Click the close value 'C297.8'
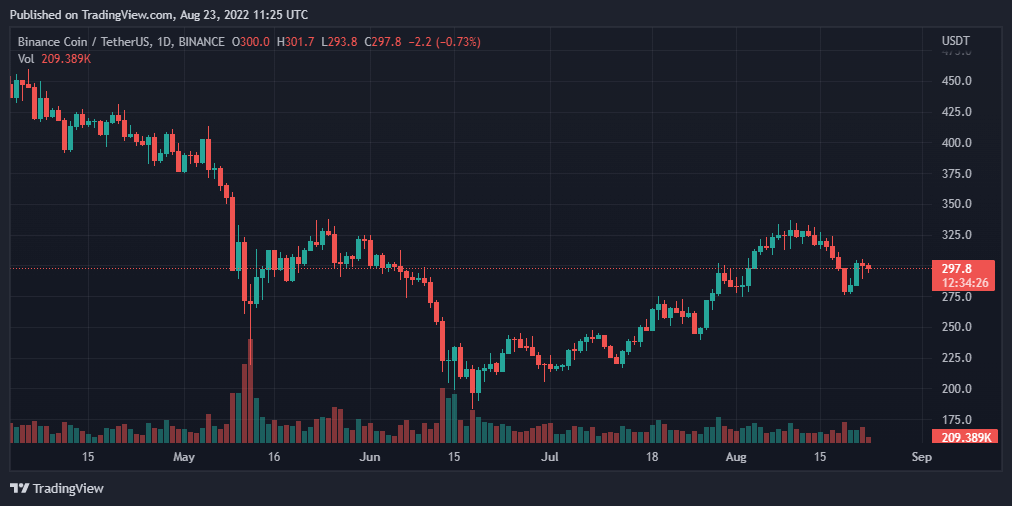The width and height of the screenshot is (1012, 506). 383,42
